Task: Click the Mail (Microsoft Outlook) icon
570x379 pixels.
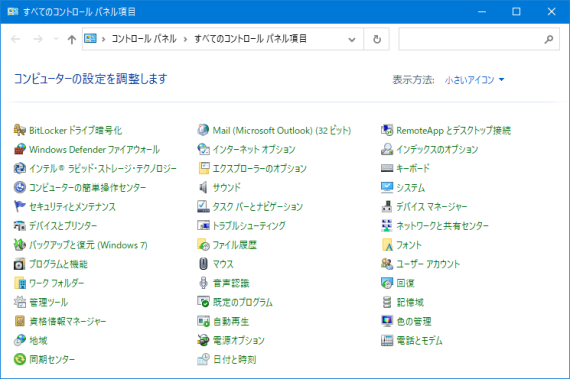Action: coord(203,130)
